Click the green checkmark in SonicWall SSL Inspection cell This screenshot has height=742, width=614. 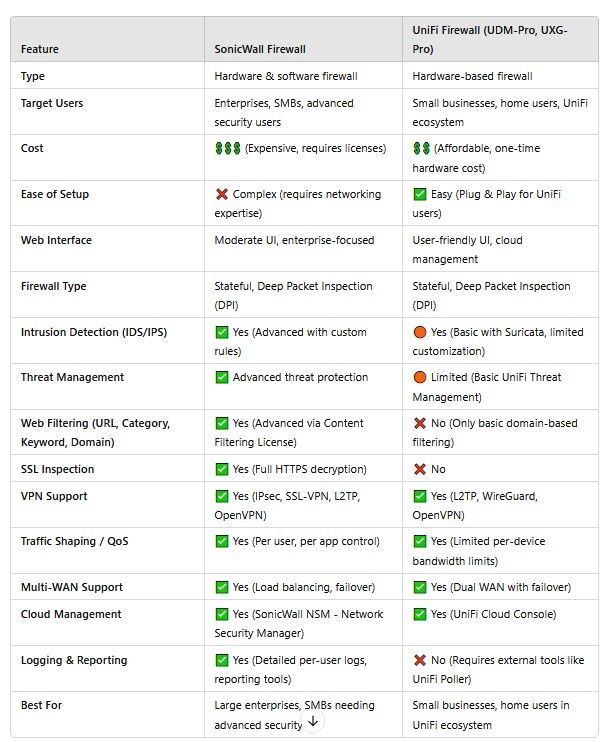point(222,469)
